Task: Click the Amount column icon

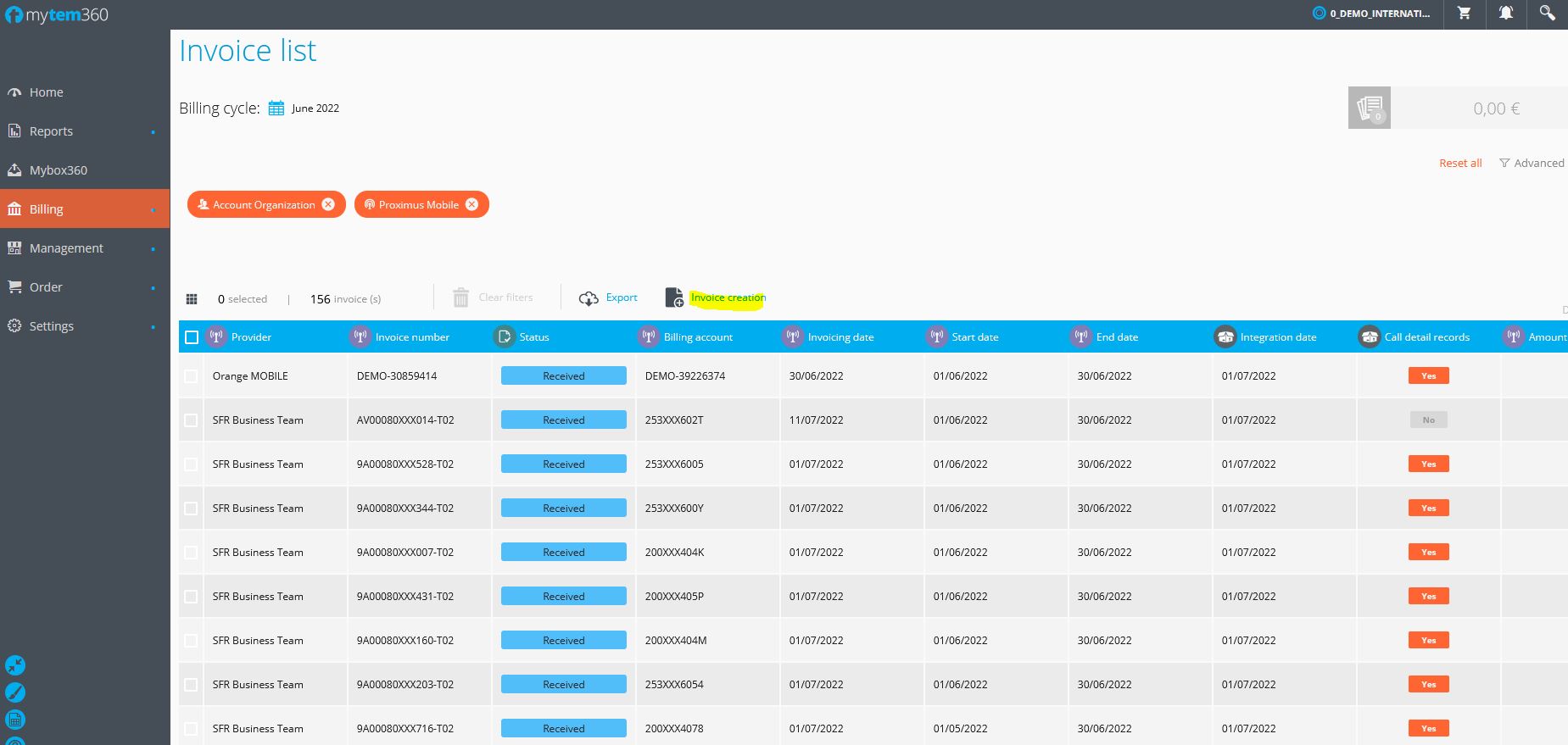Action: [1514, 336]
